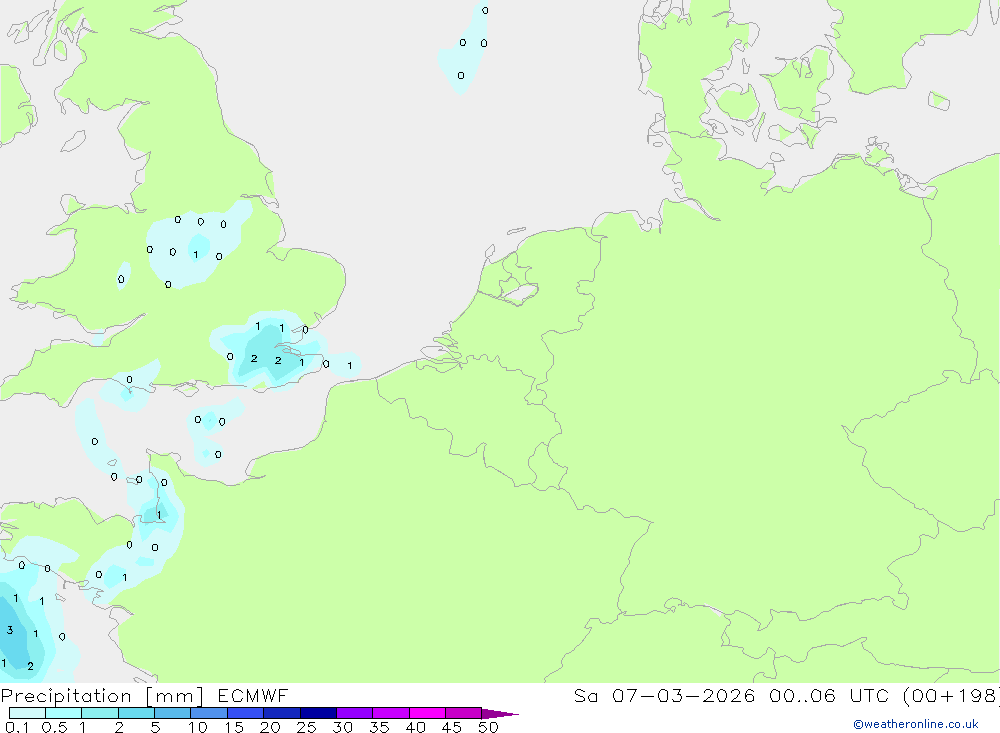The image size is (1000, 733).
Task: Click the '20' legend scale label
Action: click(x=270, y=727)
